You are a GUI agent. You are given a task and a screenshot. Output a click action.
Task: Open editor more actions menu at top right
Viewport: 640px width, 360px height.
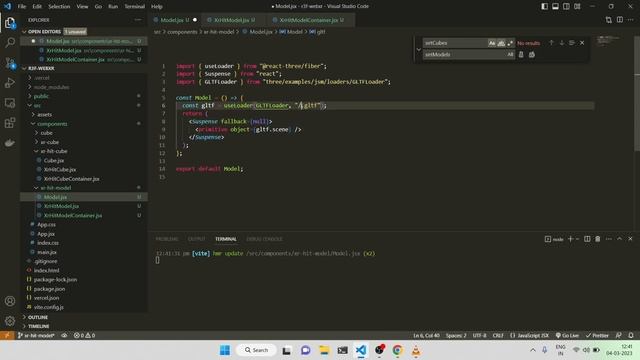[x=631, y=20]
